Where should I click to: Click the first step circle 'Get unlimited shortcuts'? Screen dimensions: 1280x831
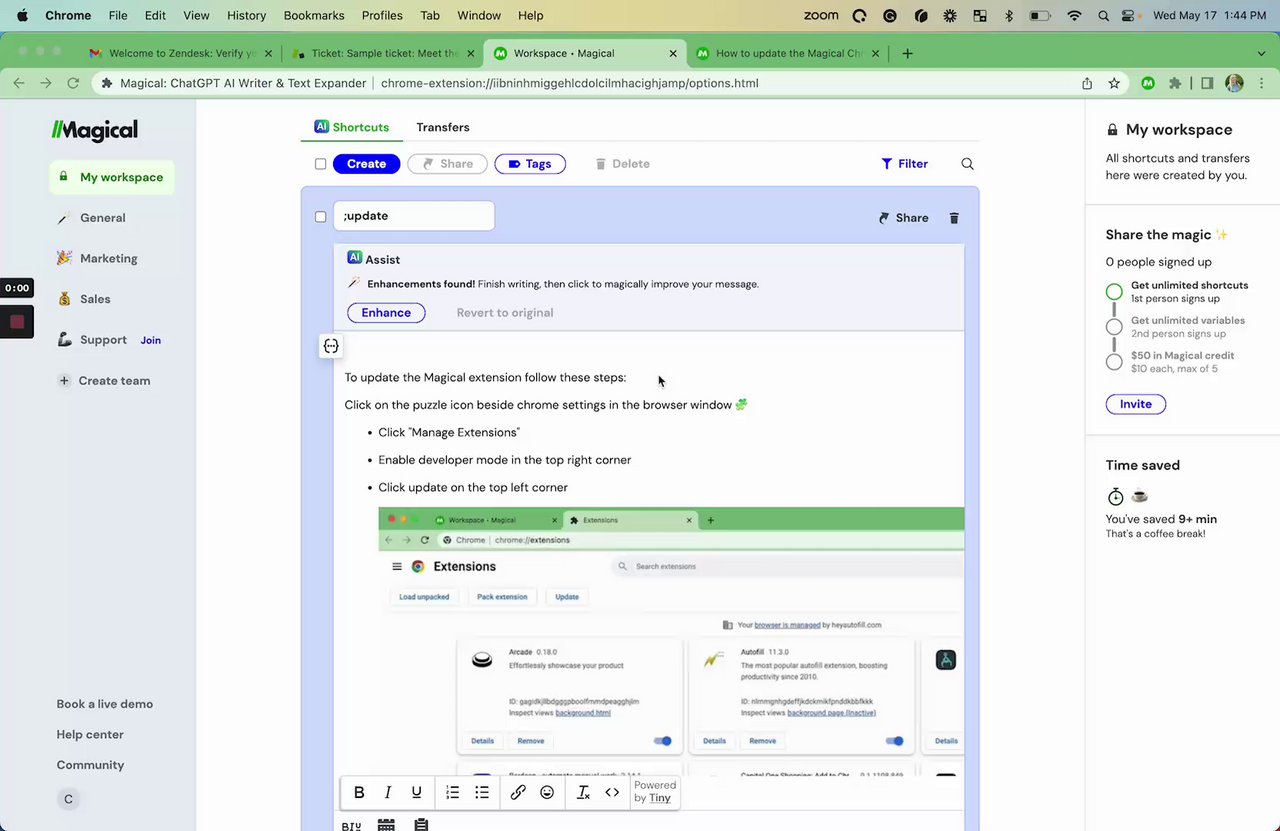[1114, 292]
